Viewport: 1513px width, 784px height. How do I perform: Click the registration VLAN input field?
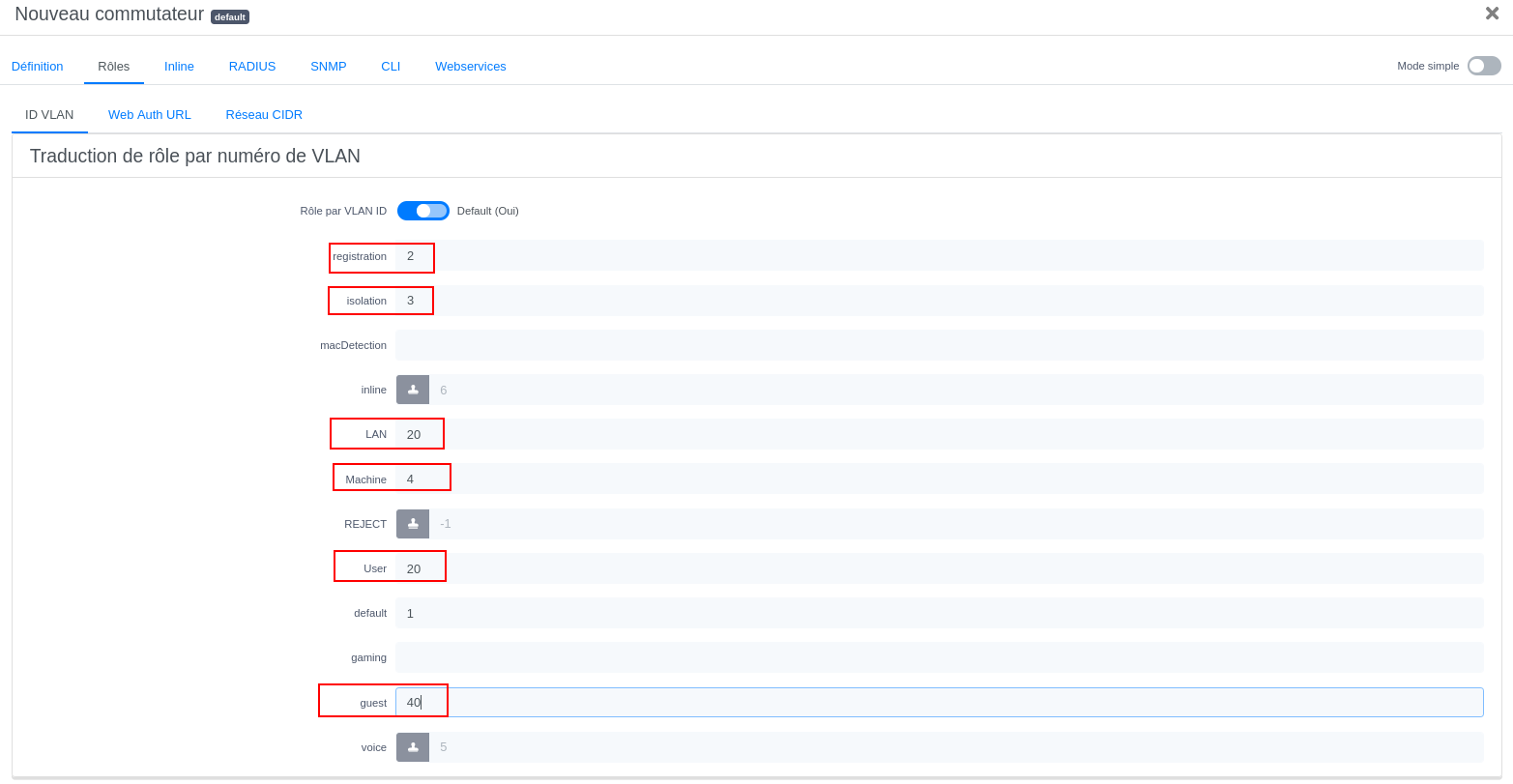tap(940, 256)
